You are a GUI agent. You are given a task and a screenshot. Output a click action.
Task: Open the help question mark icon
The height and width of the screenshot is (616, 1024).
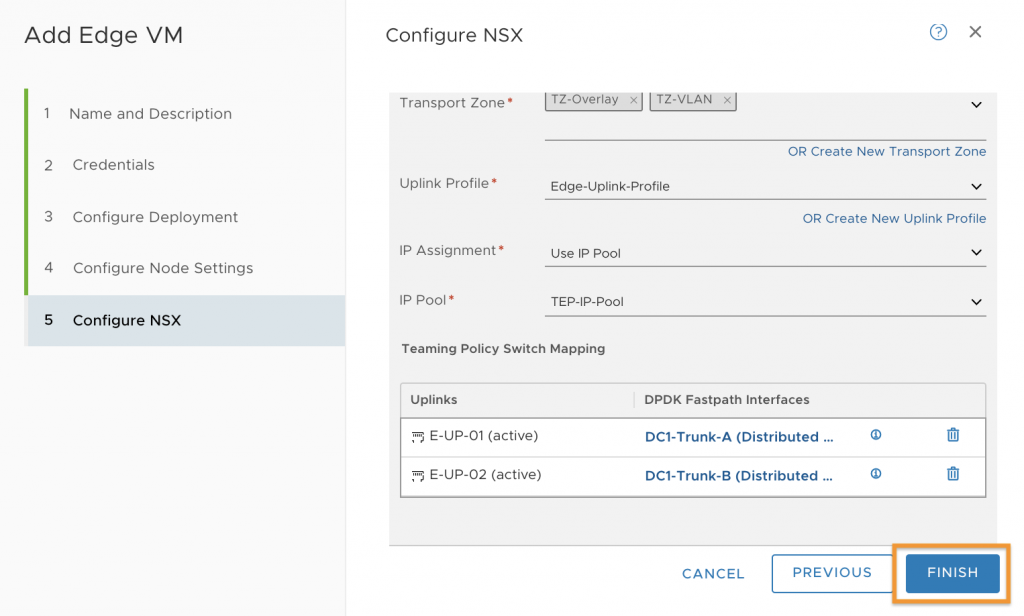[x=938, y=32]
